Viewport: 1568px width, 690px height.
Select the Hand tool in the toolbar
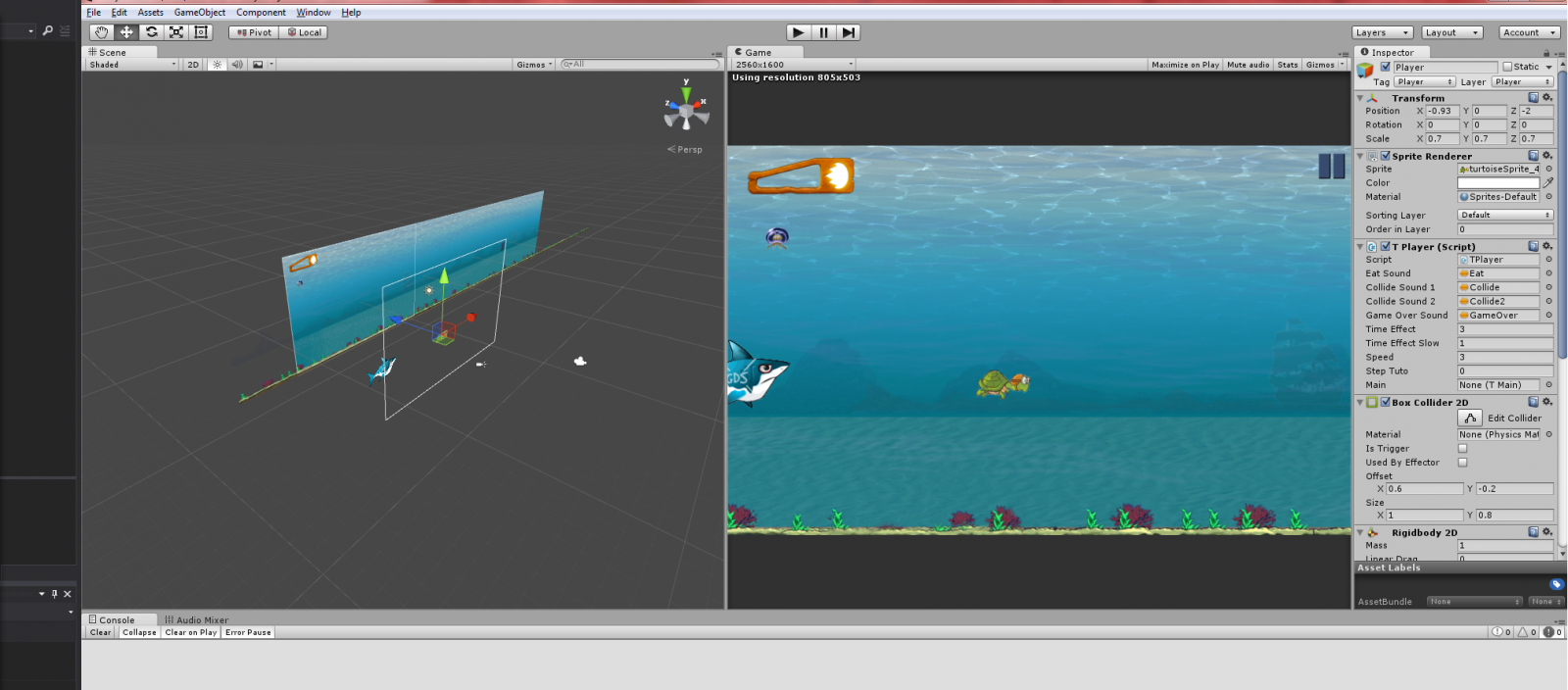pyautogui.click(x=102, y=32)
